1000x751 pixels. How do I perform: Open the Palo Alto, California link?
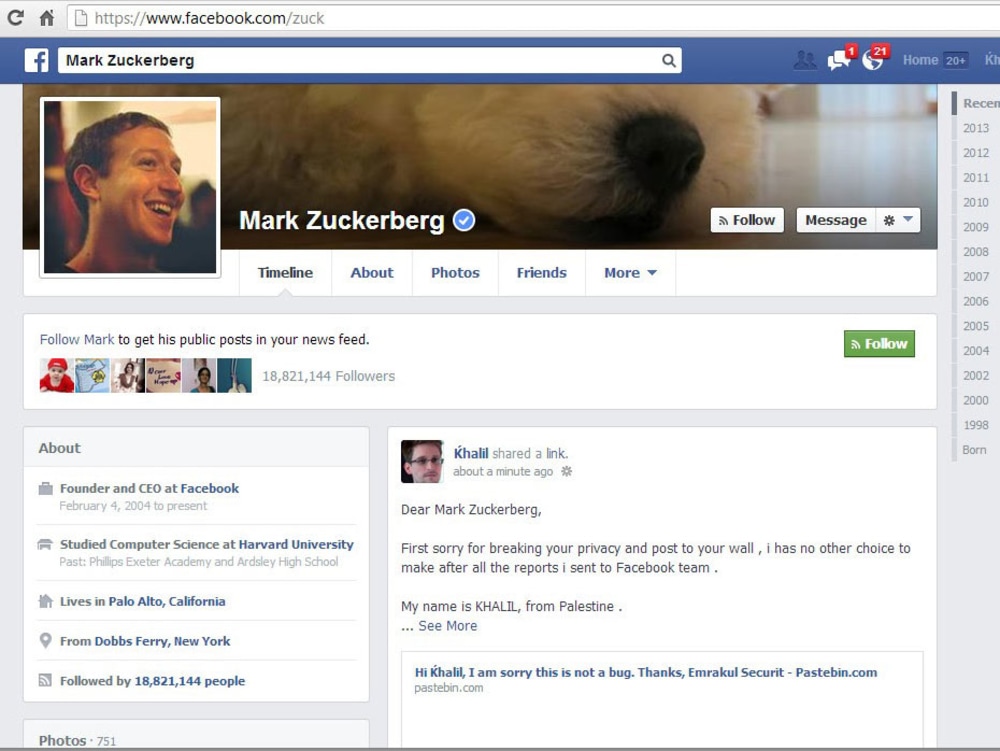point(166,601)
